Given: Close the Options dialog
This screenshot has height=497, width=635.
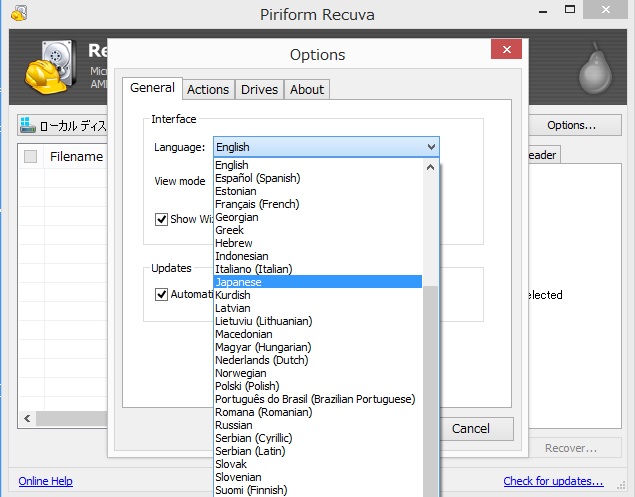Looking at the screenshot, I should [506, 49].
